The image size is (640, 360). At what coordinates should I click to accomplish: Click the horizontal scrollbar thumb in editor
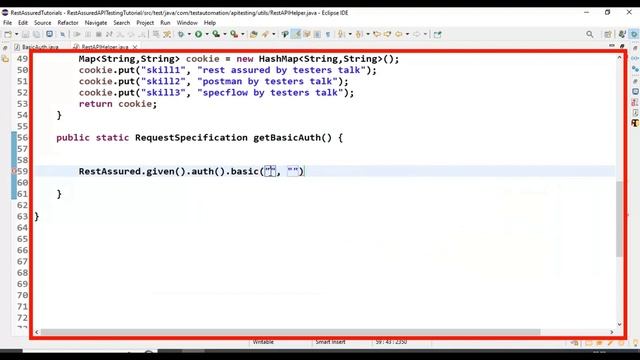click(x=291, y=332)
